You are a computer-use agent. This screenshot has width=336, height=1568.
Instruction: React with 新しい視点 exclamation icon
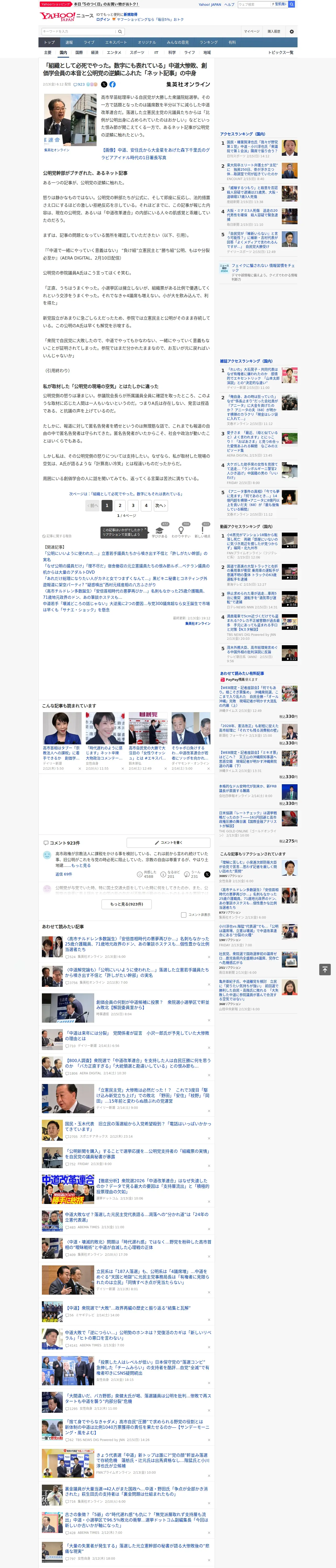tap(203, 531)
